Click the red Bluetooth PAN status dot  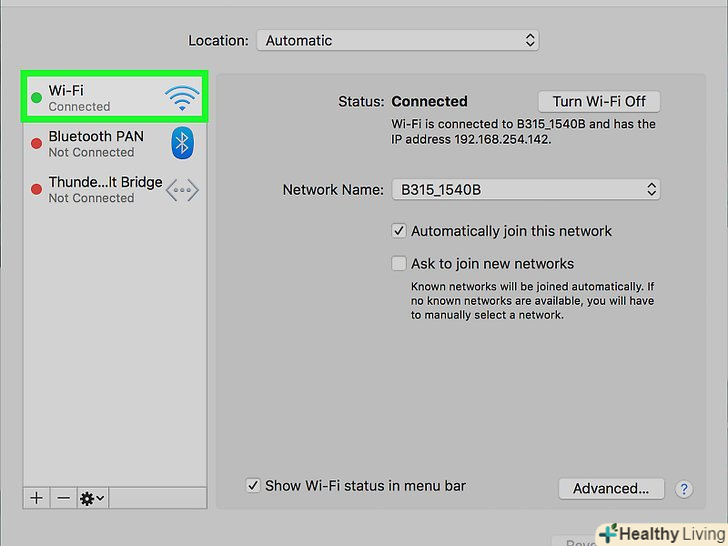37,144
